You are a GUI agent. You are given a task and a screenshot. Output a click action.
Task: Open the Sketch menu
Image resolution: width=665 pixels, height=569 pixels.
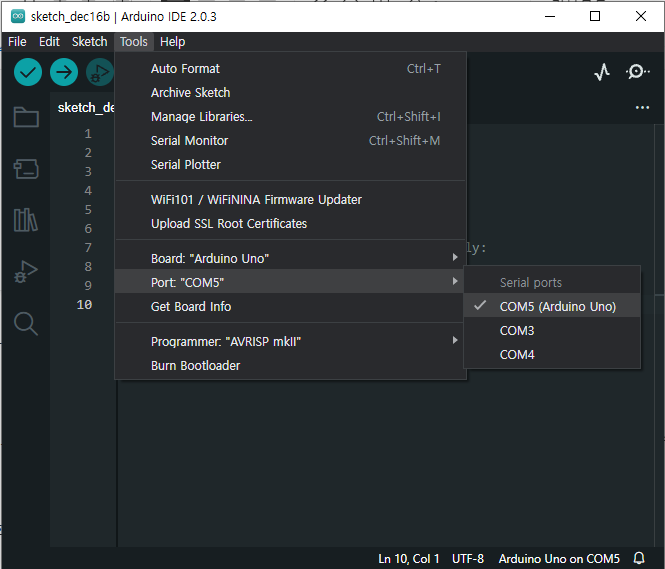point(89,42)
